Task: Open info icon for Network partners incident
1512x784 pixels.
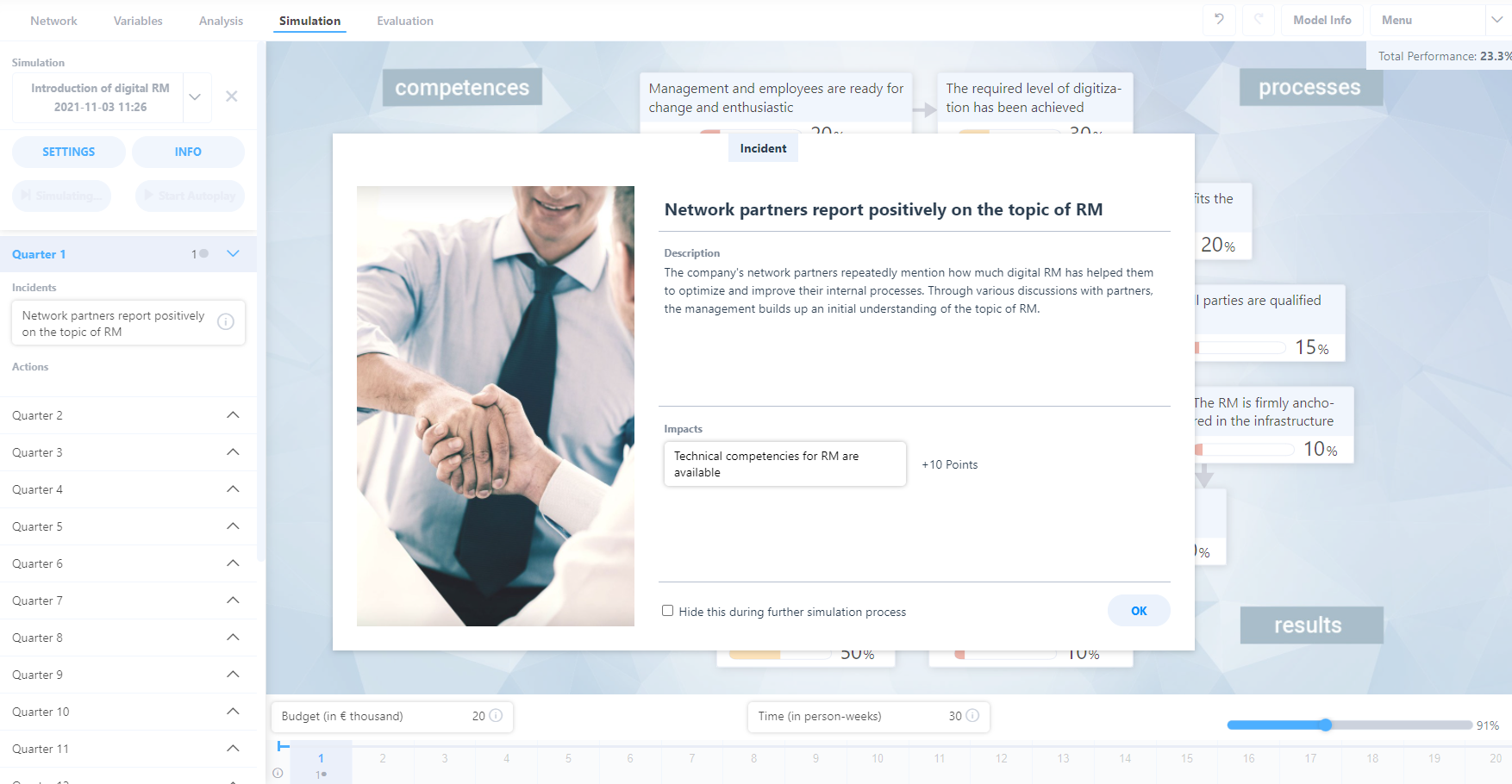Action: pos(226,322)
